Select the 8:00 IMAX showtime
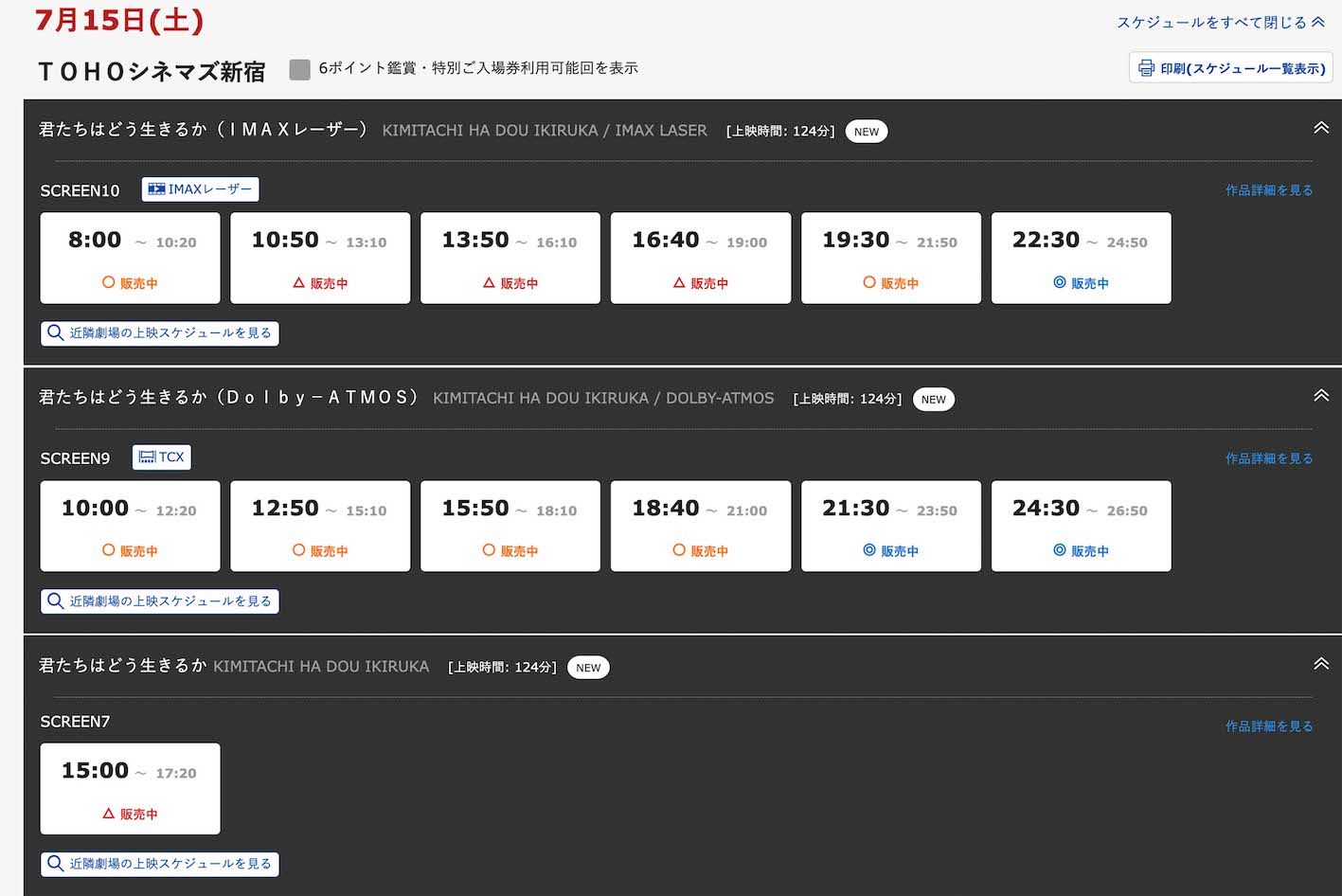 pyautogui.click(x=130, y=258)
